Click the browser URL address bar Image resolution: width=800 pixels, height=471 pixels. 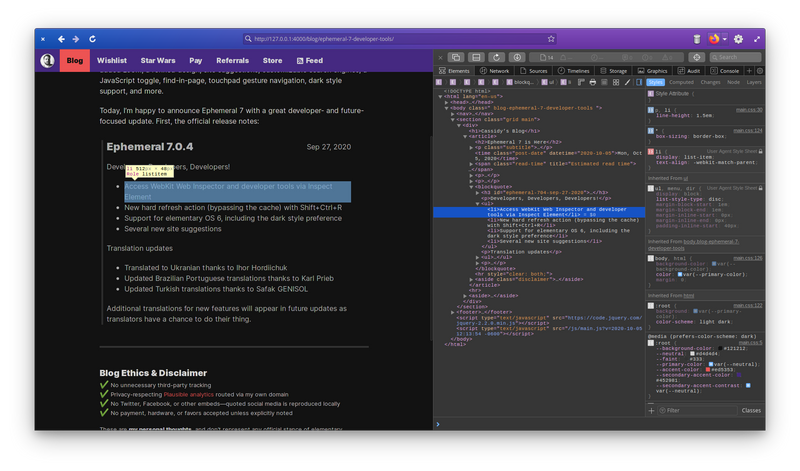coord(399,39)
